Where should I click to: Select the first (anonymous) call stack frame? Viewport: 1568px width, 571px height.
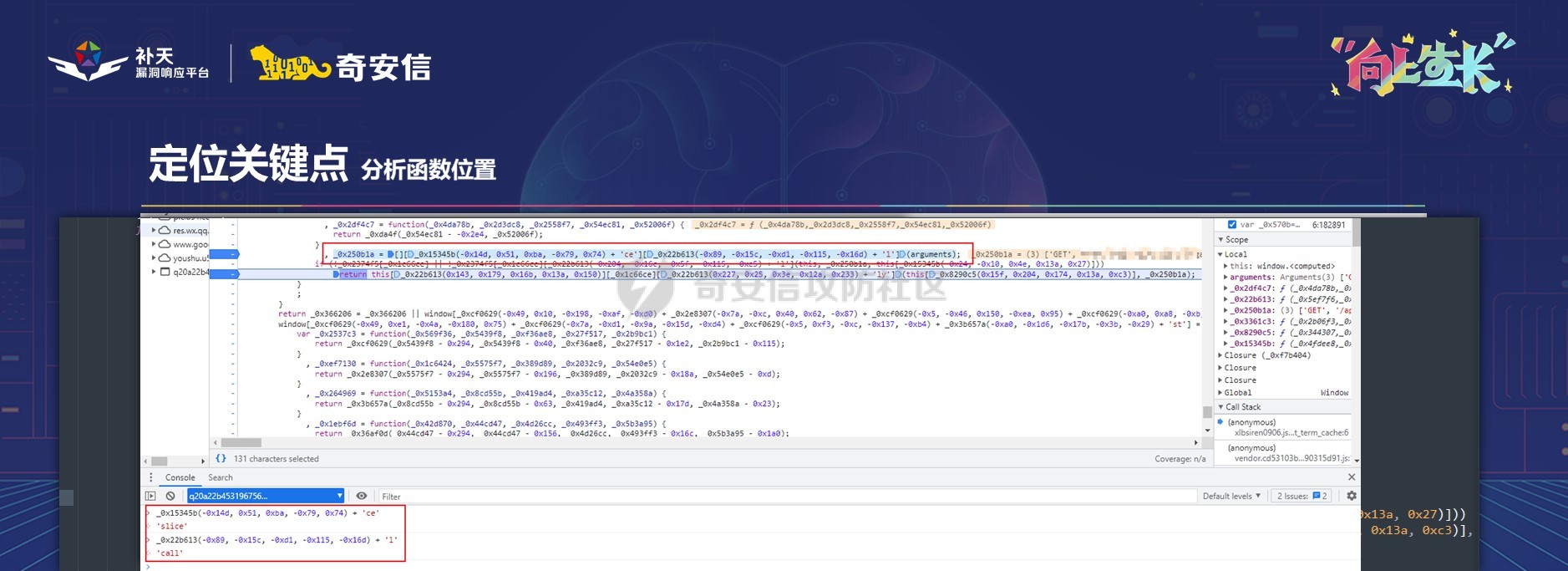pos(1283,427)
